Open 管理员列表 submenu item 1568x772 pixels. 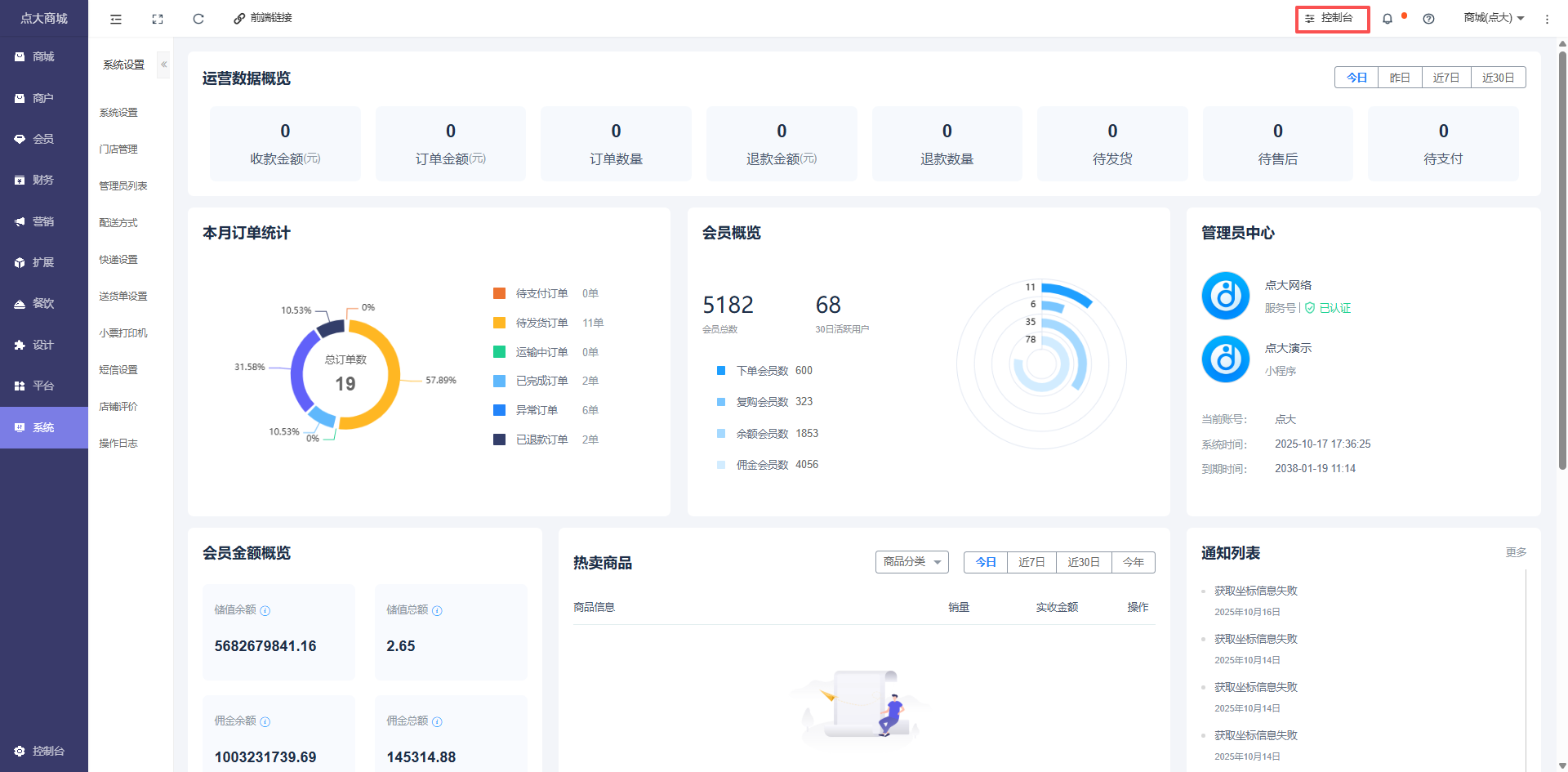pos(123,186)
